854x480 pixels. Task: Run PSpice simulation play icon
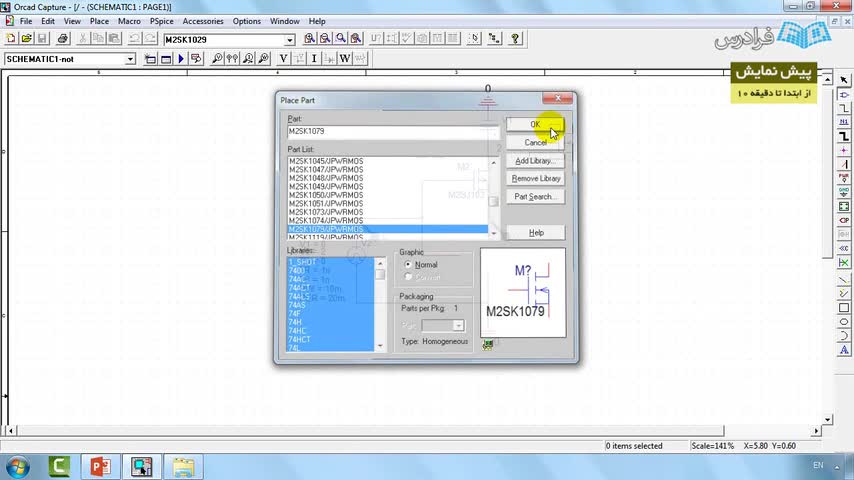pos(181,59)
